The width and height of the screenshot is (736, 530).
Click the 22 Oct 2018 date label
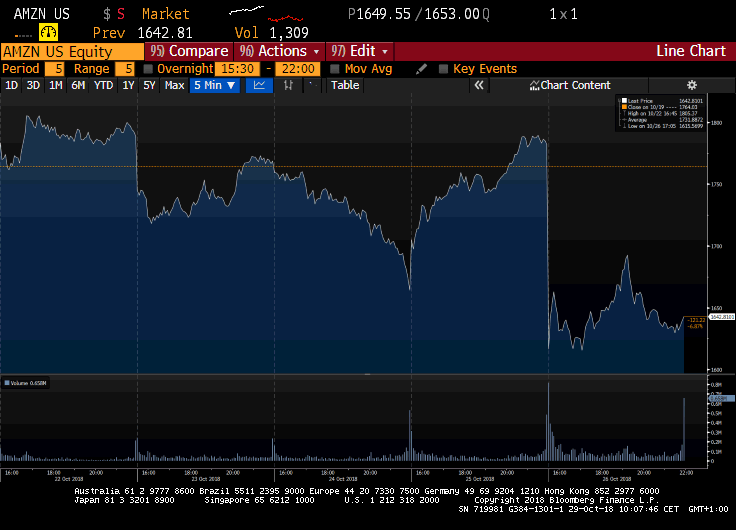coord(69,479)
